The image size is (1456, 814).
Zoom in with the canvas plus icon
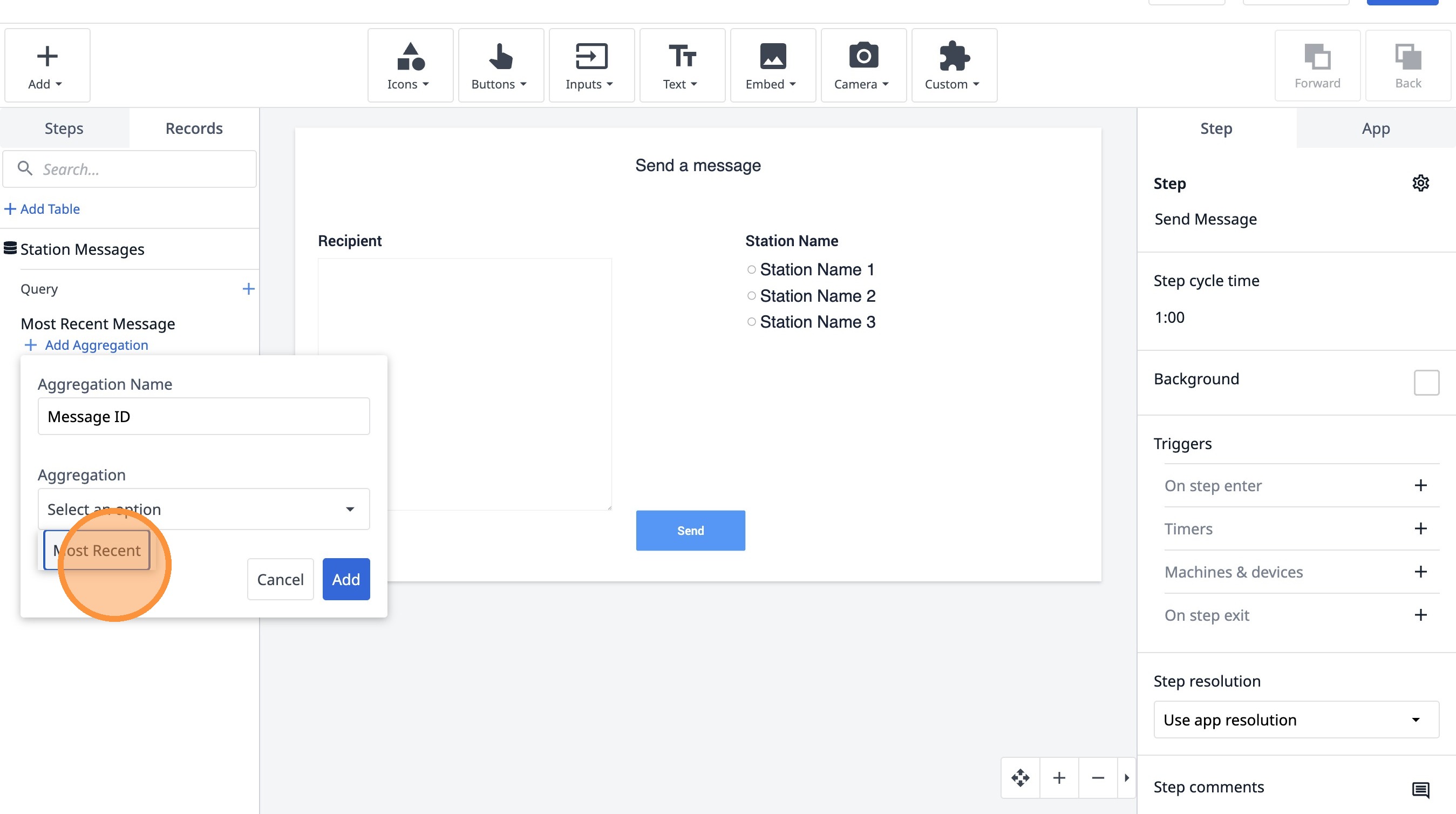[x=1059, y=778]
